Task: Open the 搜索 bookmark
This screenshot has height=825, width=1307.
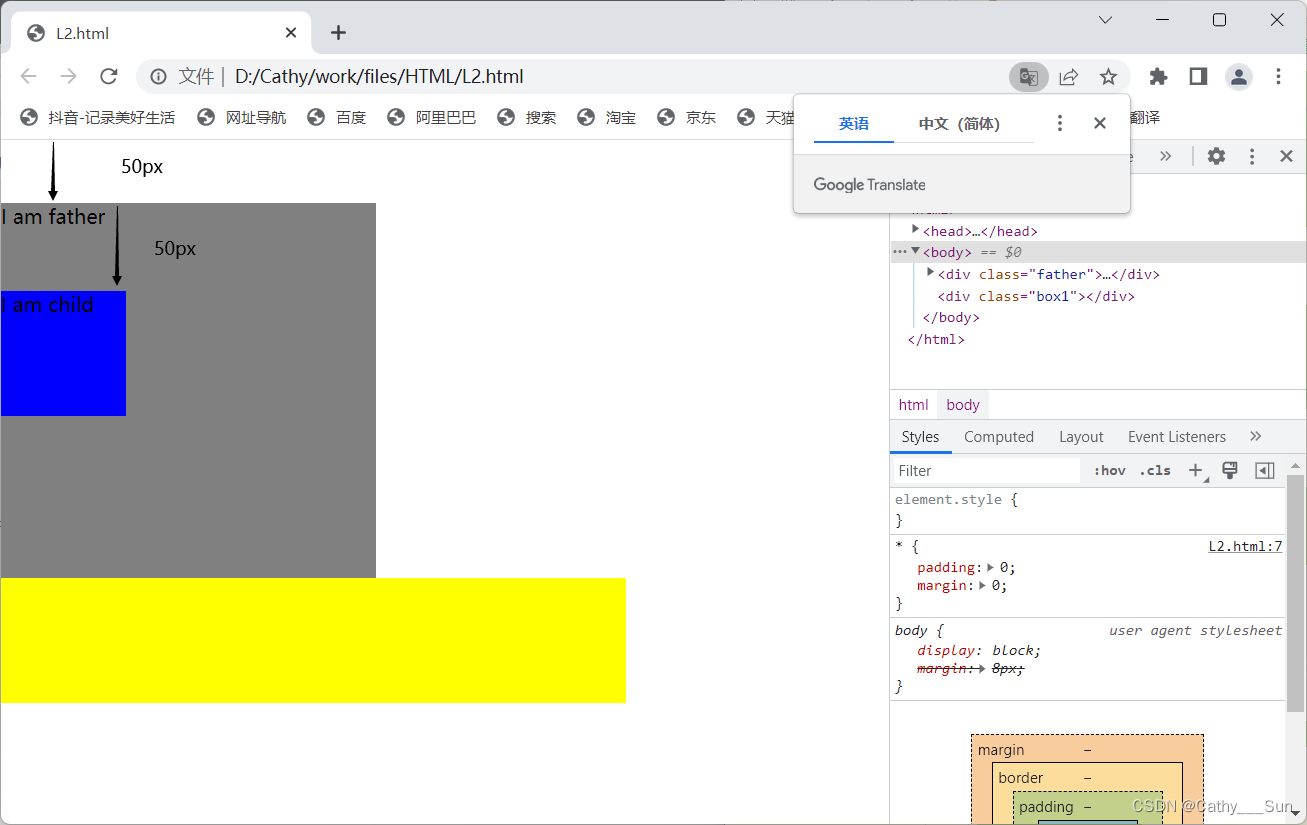Action: (x=527, y=117)
